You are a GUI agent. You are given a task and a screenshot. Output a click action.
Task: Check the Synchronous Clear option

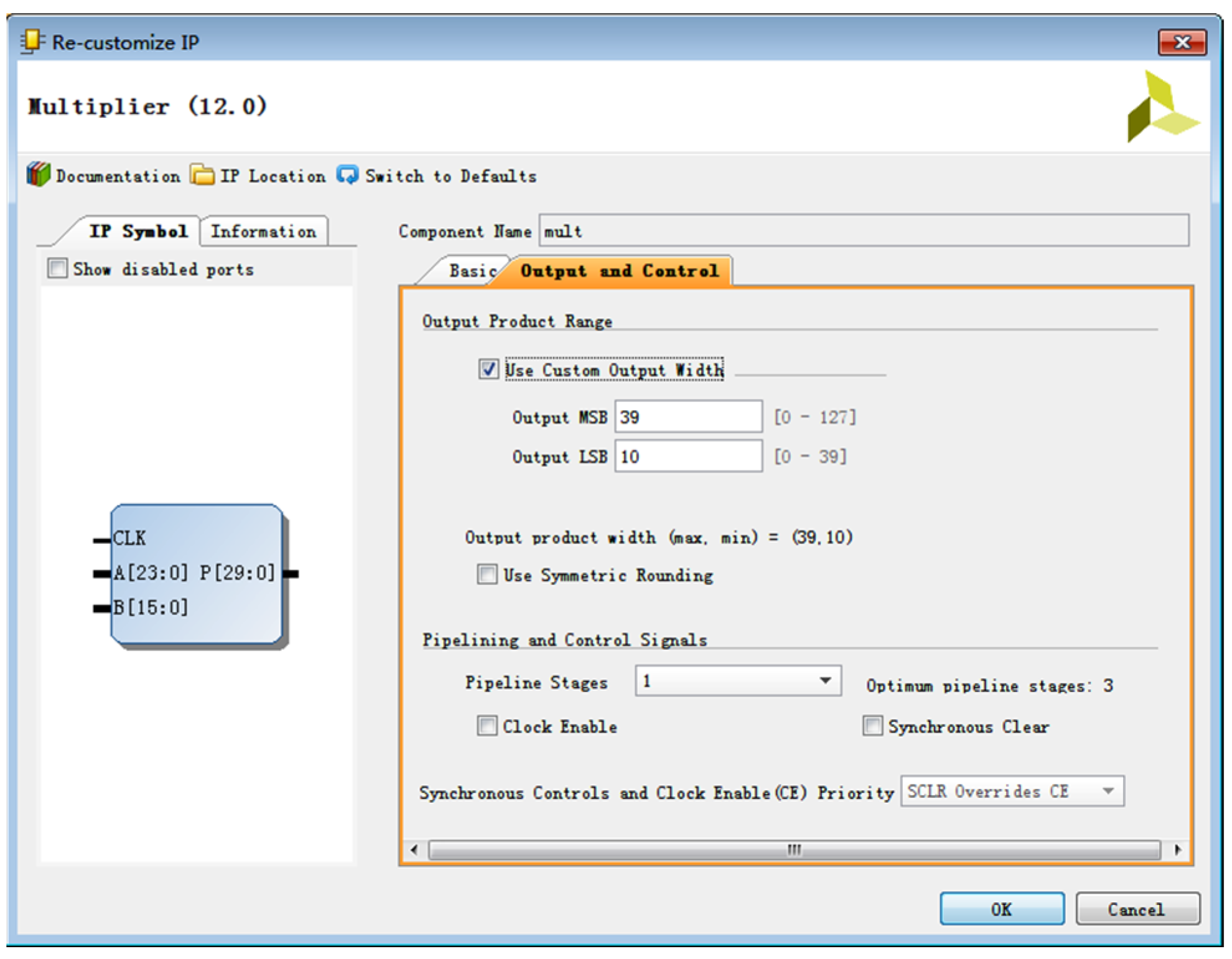[872, 726]
